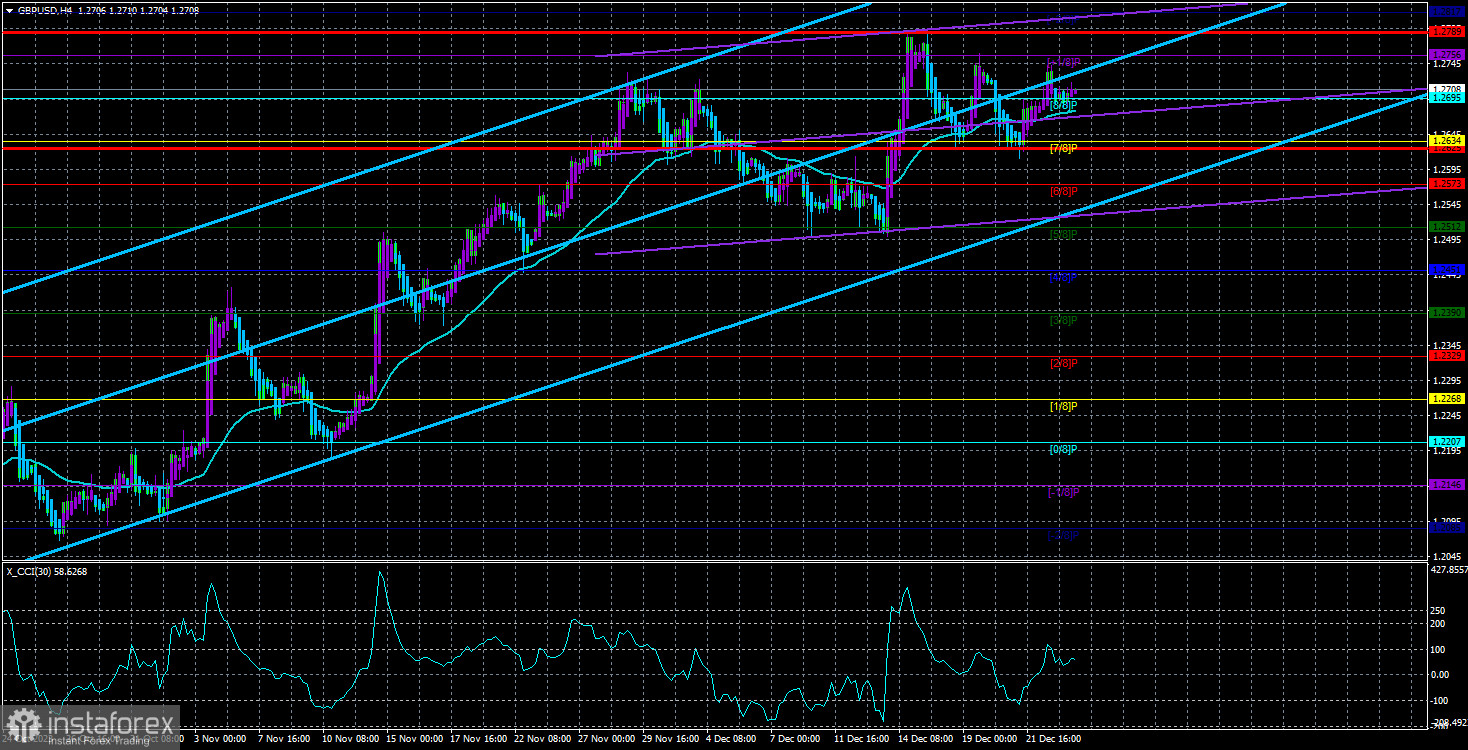1468x750 pixels.
Task: Click the [7/8]P Murray level label
Action: click(1063, 148)
